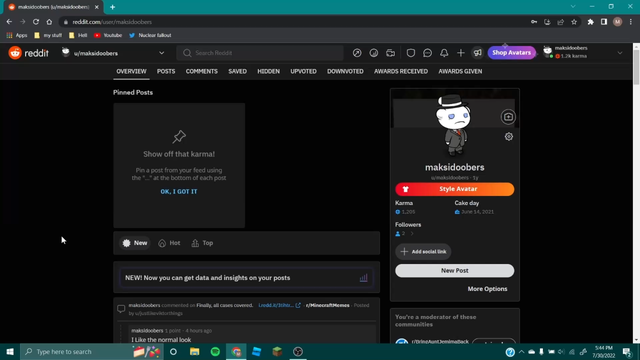Click the banner camera upload icon
This screenshot has height=360, width=640.
(x=508, y=117)
